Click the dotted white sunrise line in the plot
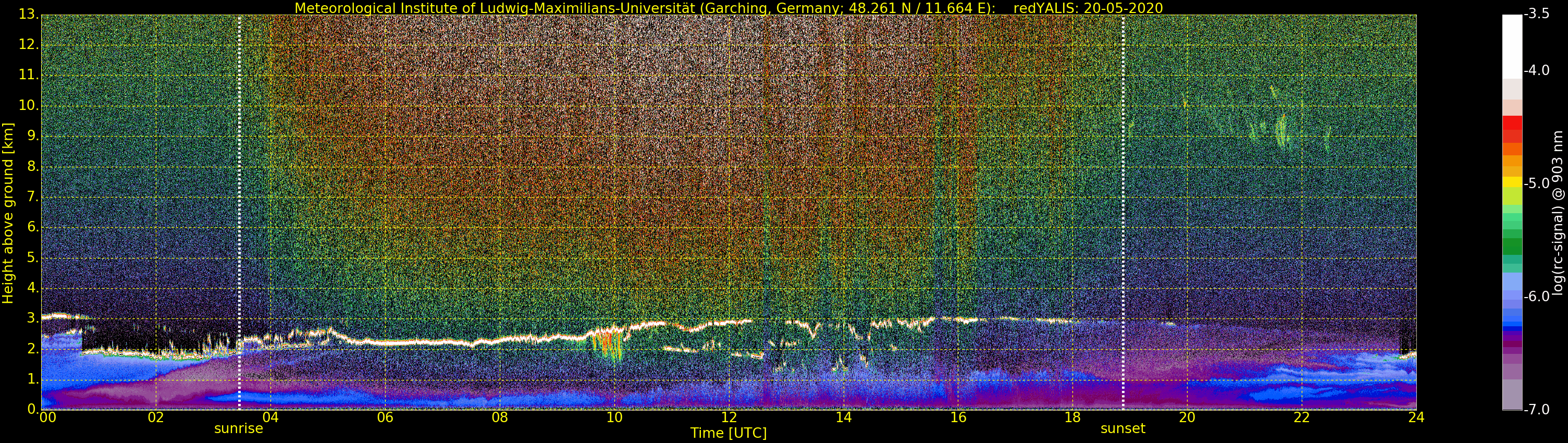1568x443 pixels. (239, 212)
